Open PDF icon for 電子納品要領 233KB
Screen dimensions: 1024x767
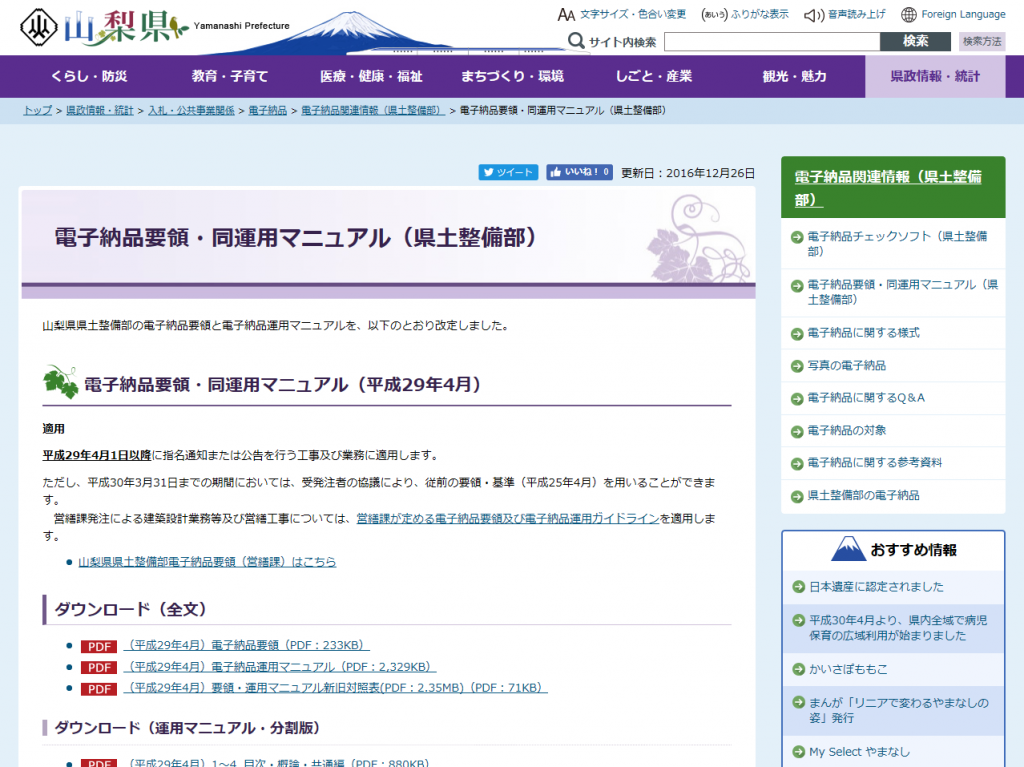tap(99, 646)
